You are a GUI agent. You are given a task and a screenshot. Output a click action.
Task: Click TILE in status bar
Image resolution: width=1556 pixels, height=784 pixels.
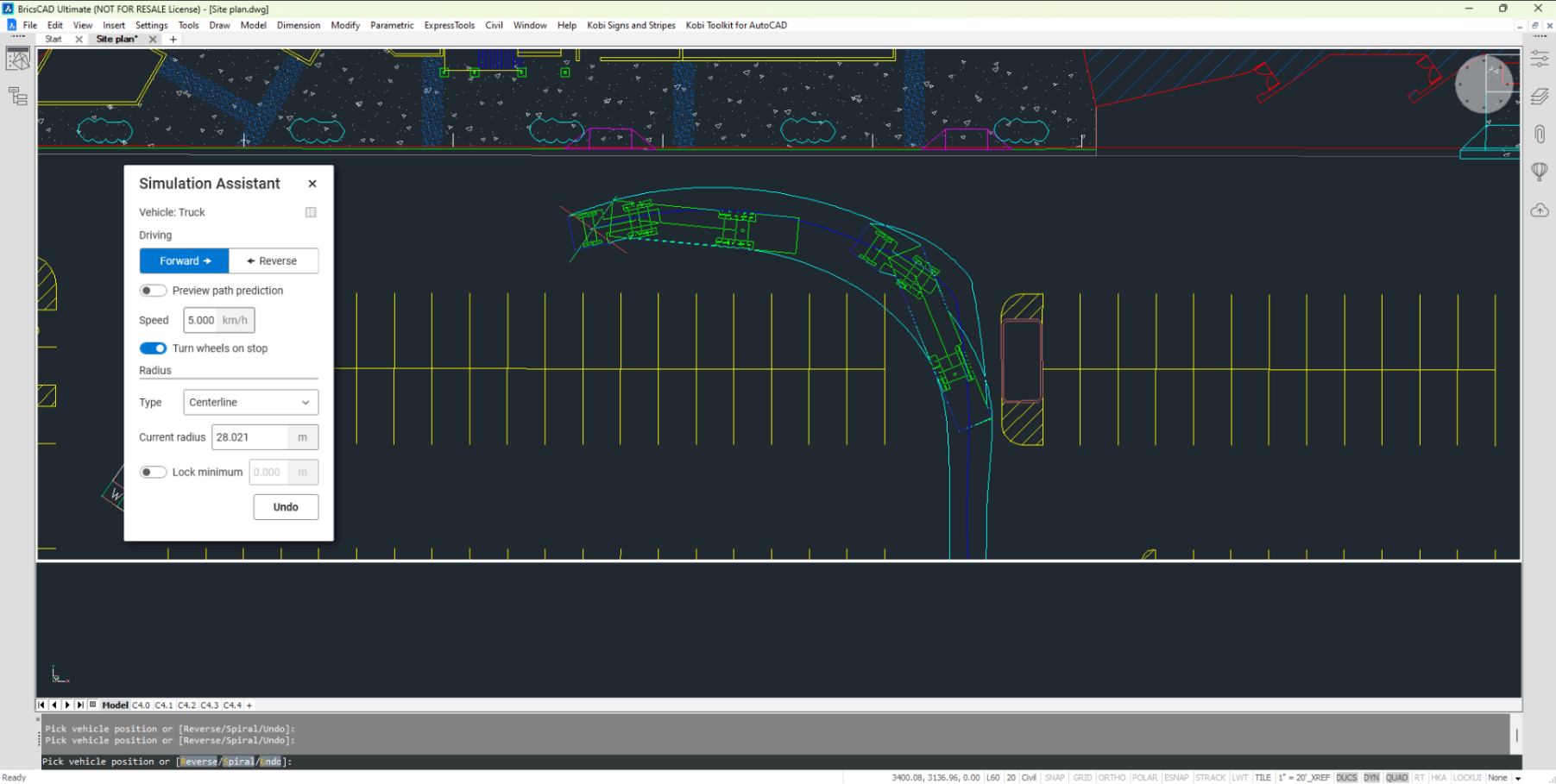click(1263, 777)
